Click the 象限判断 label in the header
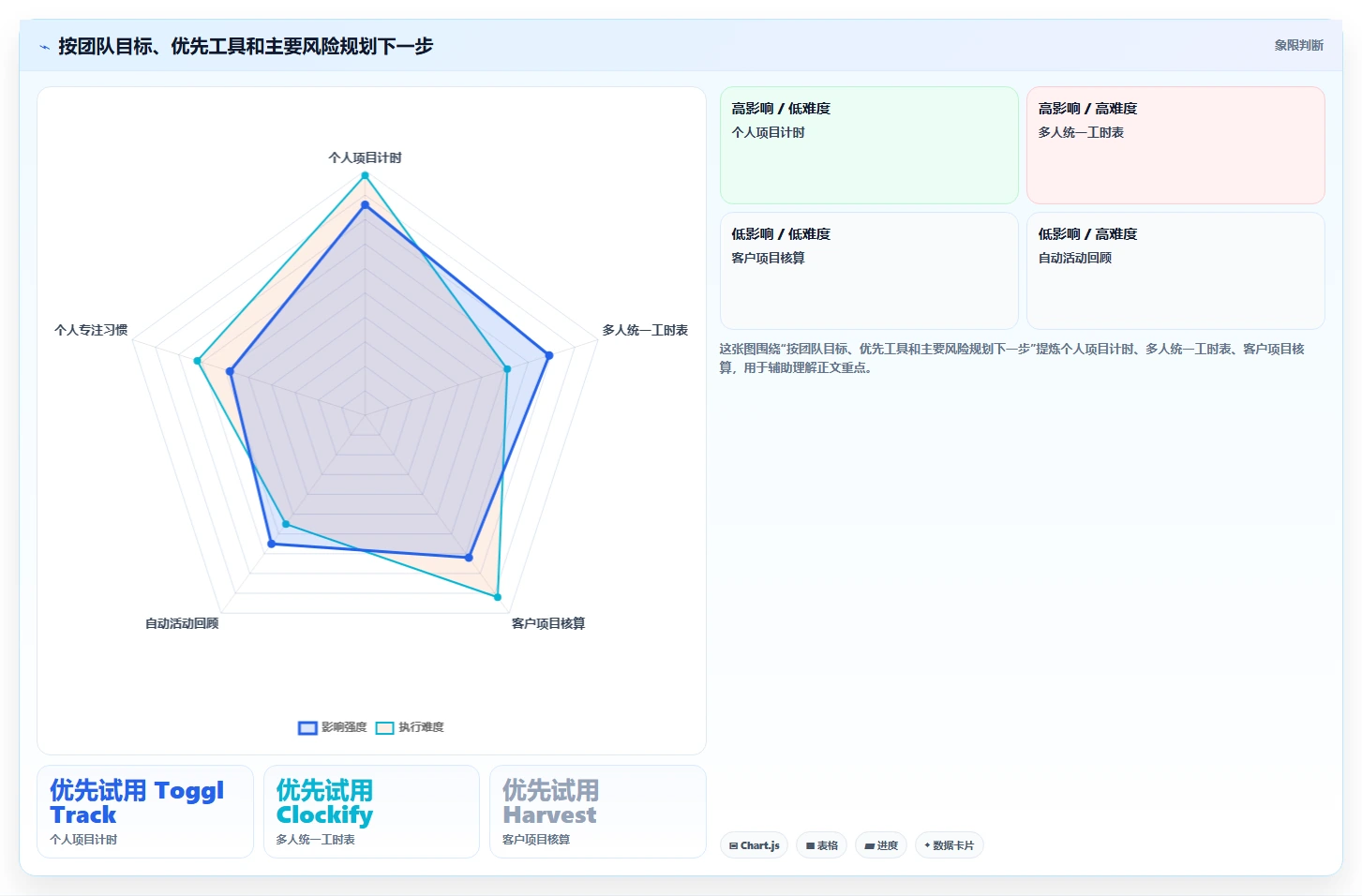Screen dimensions: 1362x896 pos(1298,45)
